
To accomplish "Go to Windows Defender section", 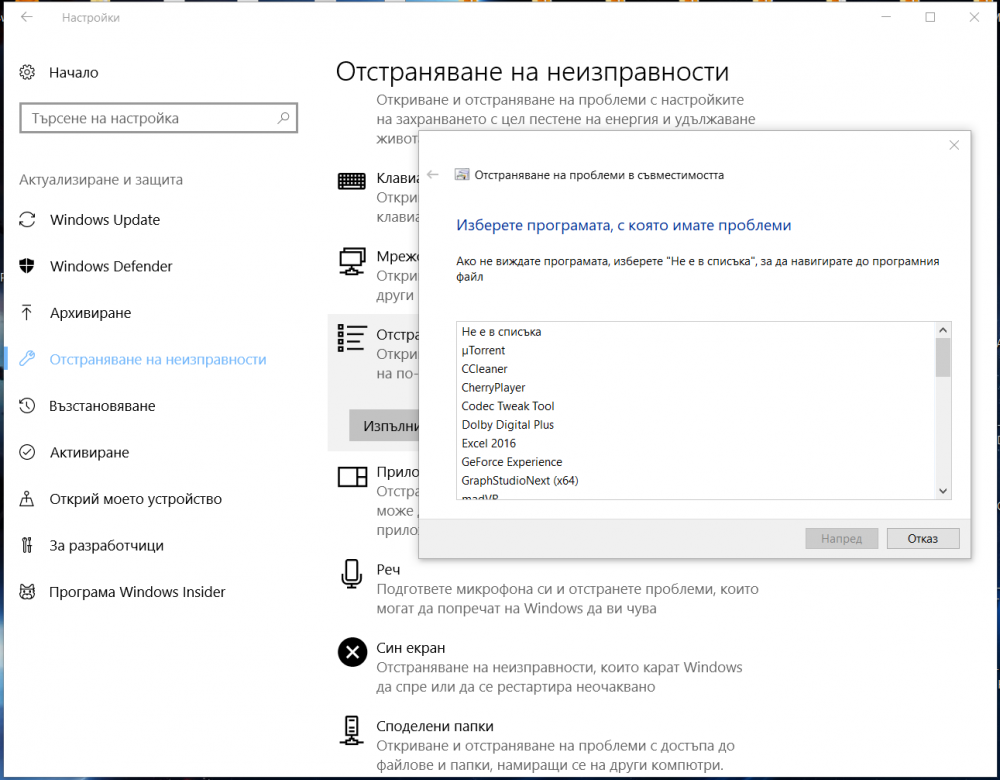I will point(111,266).
